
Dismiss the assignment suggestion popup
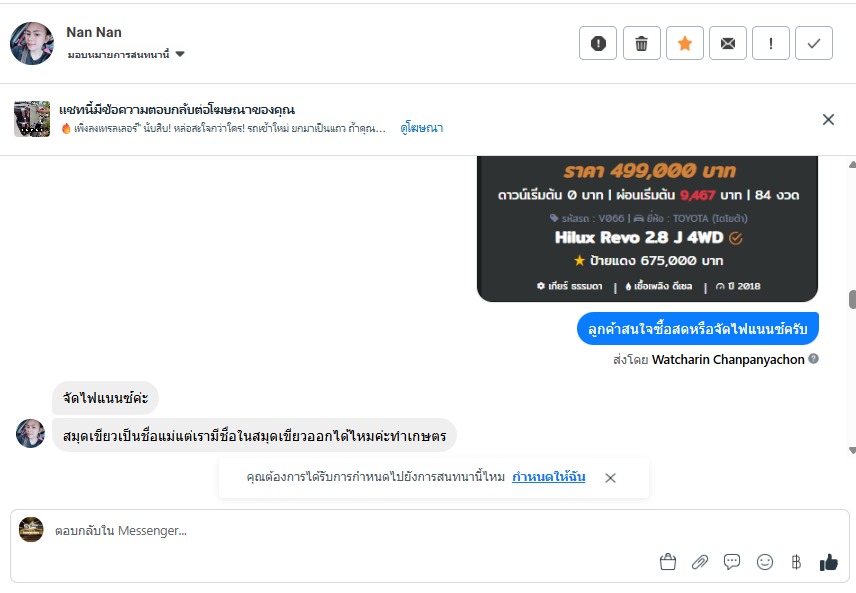point(610,478)
